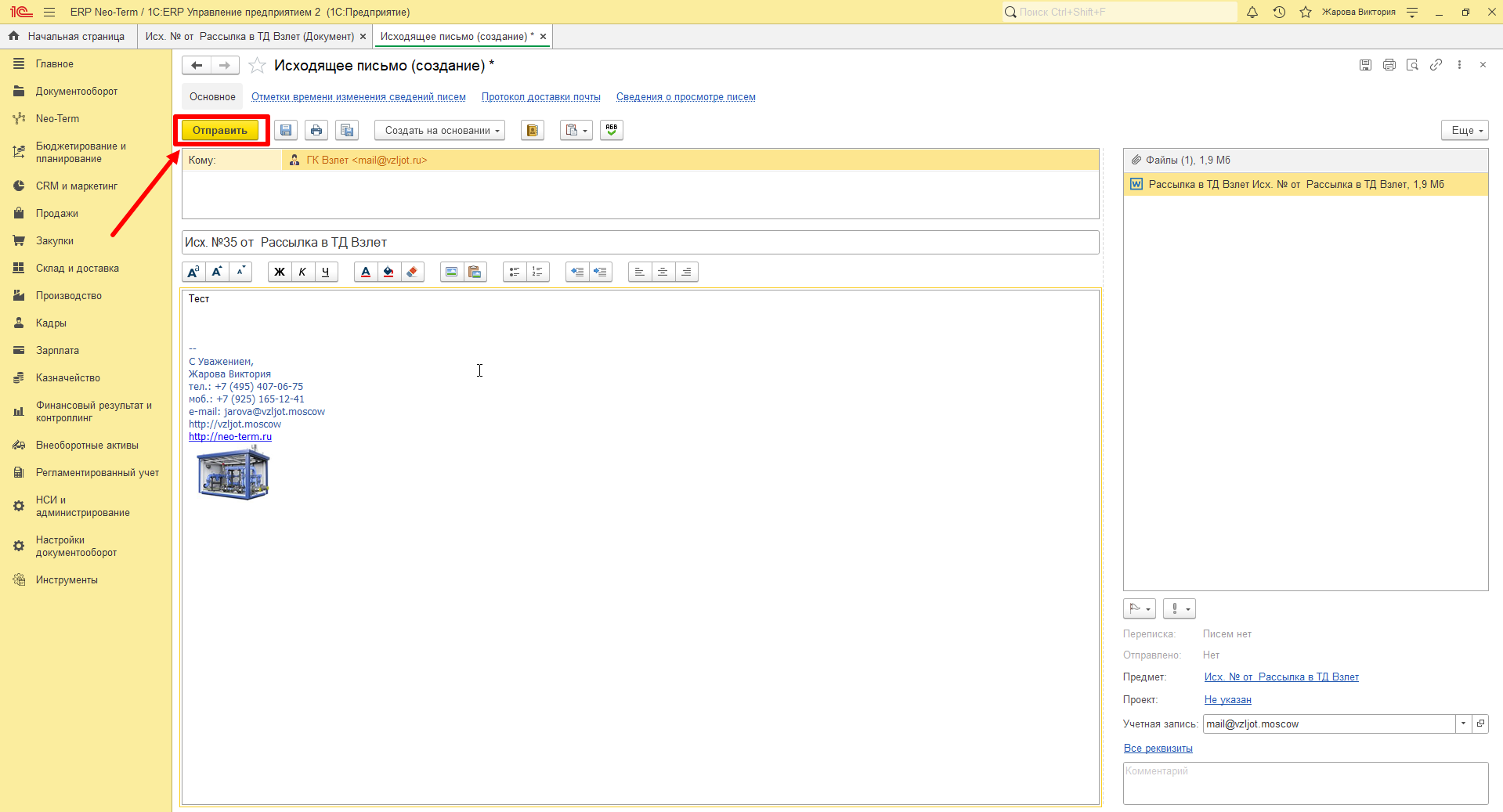Insert a bulleted list
Screen dimensions: 1503x812
tap(515, 272)
